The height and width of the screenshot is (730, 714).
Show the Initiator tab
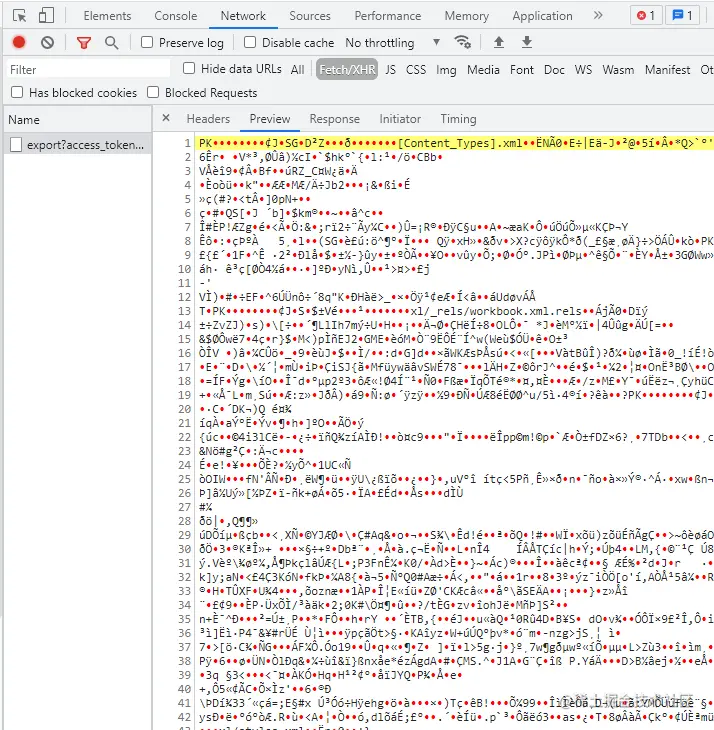(x=400, y=119)
